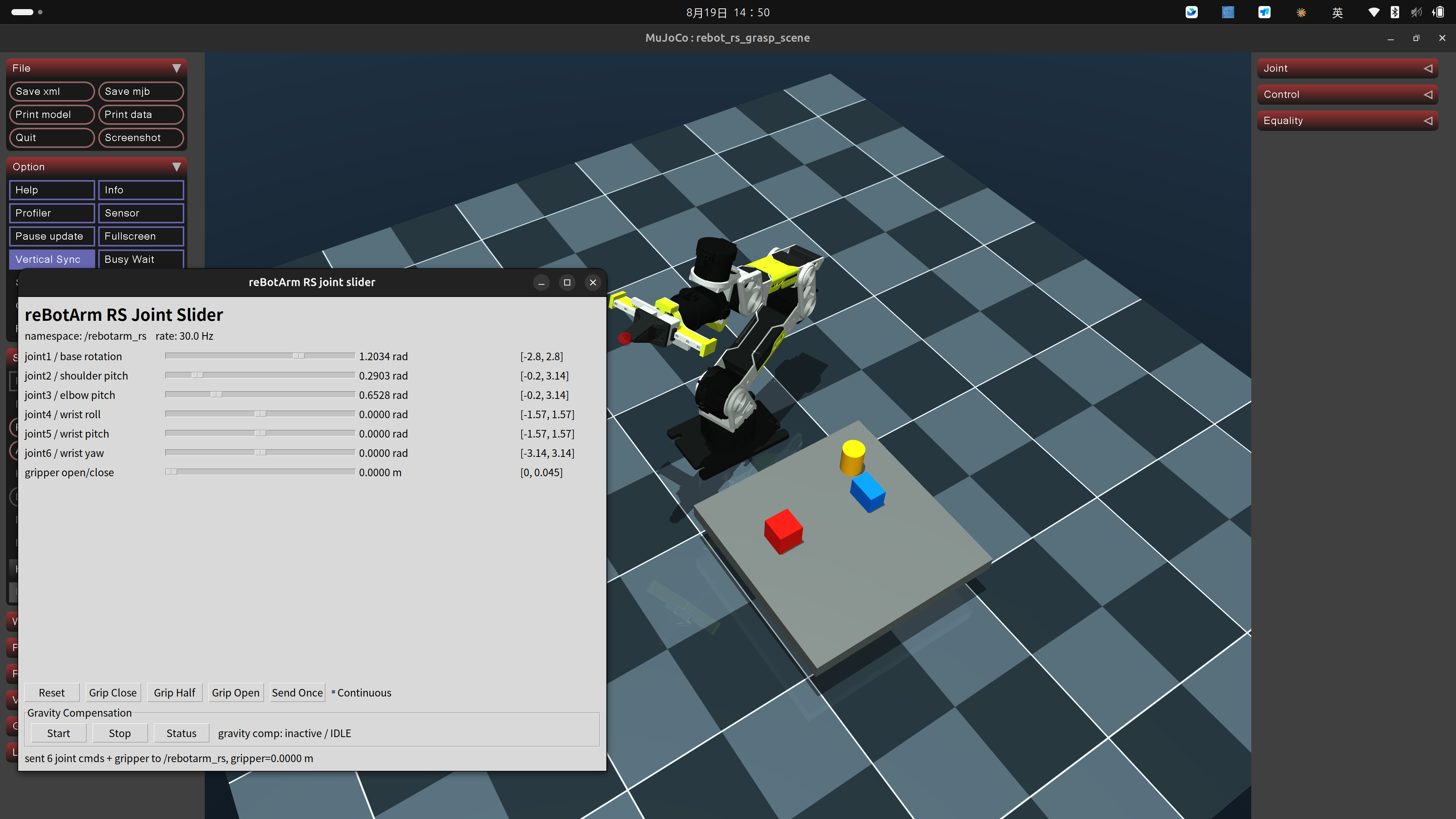Adjust the joint3 elbow pitch slider
The width and height of the screenshot is (1456, 819).
(260, 394)
